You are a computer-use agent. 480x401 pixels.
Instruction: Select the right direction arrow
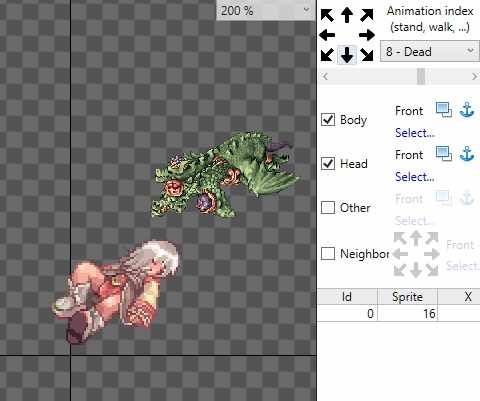(x=367, y=35)
